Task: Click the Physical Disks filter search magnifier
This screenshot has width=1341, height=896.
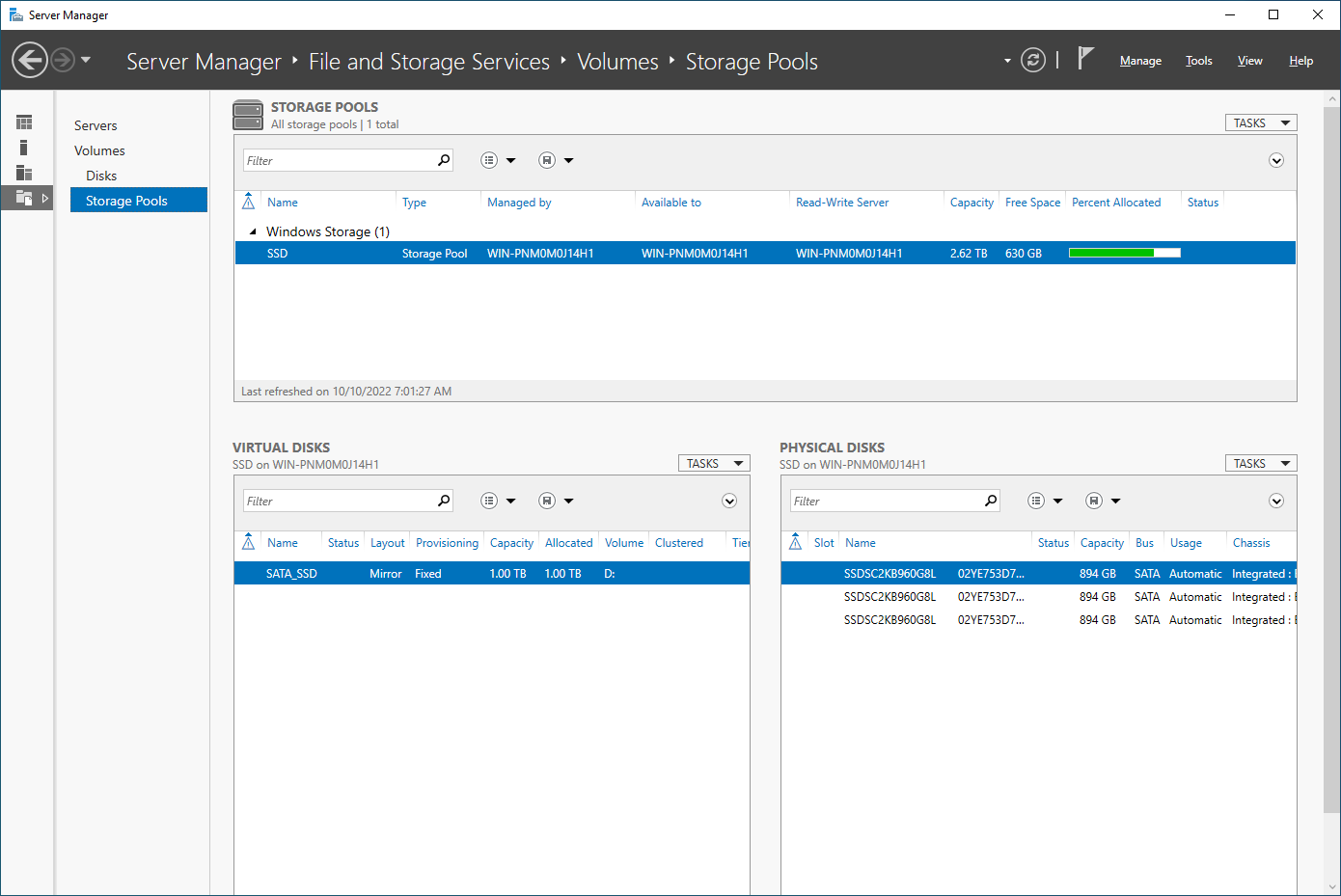Action: point(991,501)
